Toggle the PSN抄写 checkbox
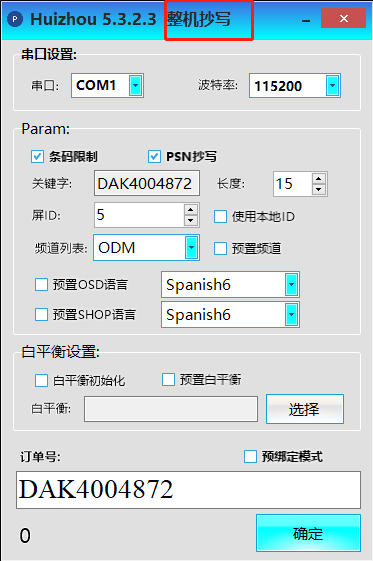 [154, 157]
